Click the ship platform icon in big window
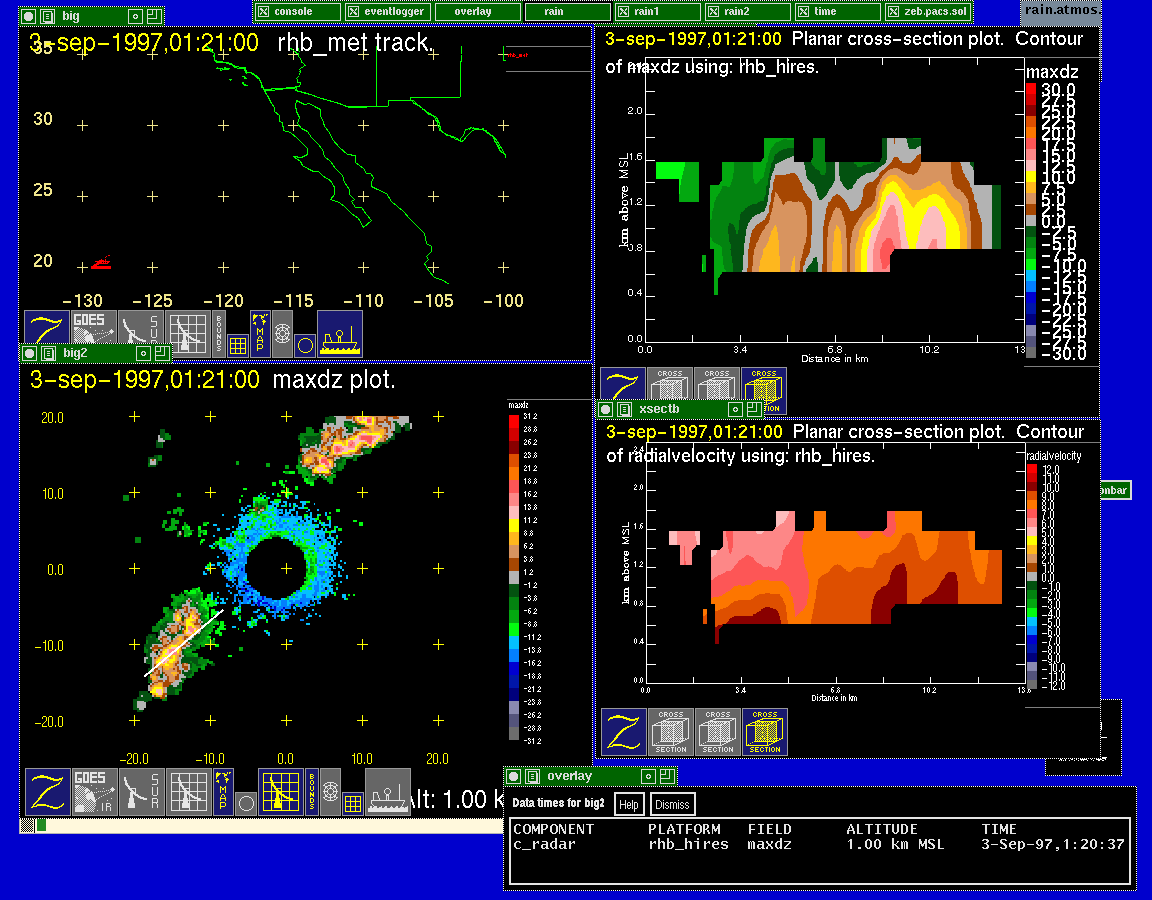This screenshot has height=900, width=1152. [x=340, y=333]
